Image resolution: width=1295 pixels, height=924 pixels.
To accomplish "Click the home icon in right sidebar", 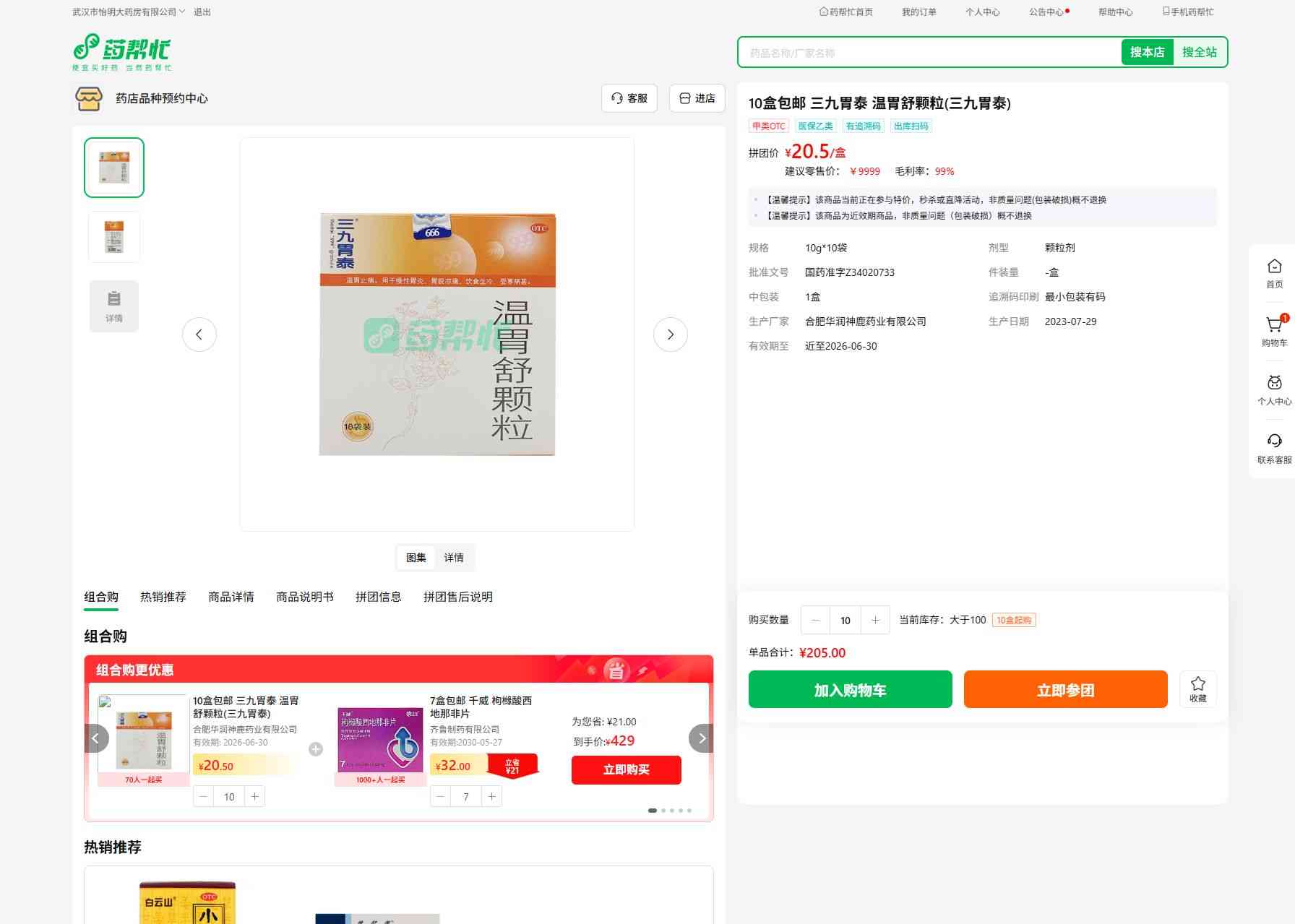I will click(1274, 272).
